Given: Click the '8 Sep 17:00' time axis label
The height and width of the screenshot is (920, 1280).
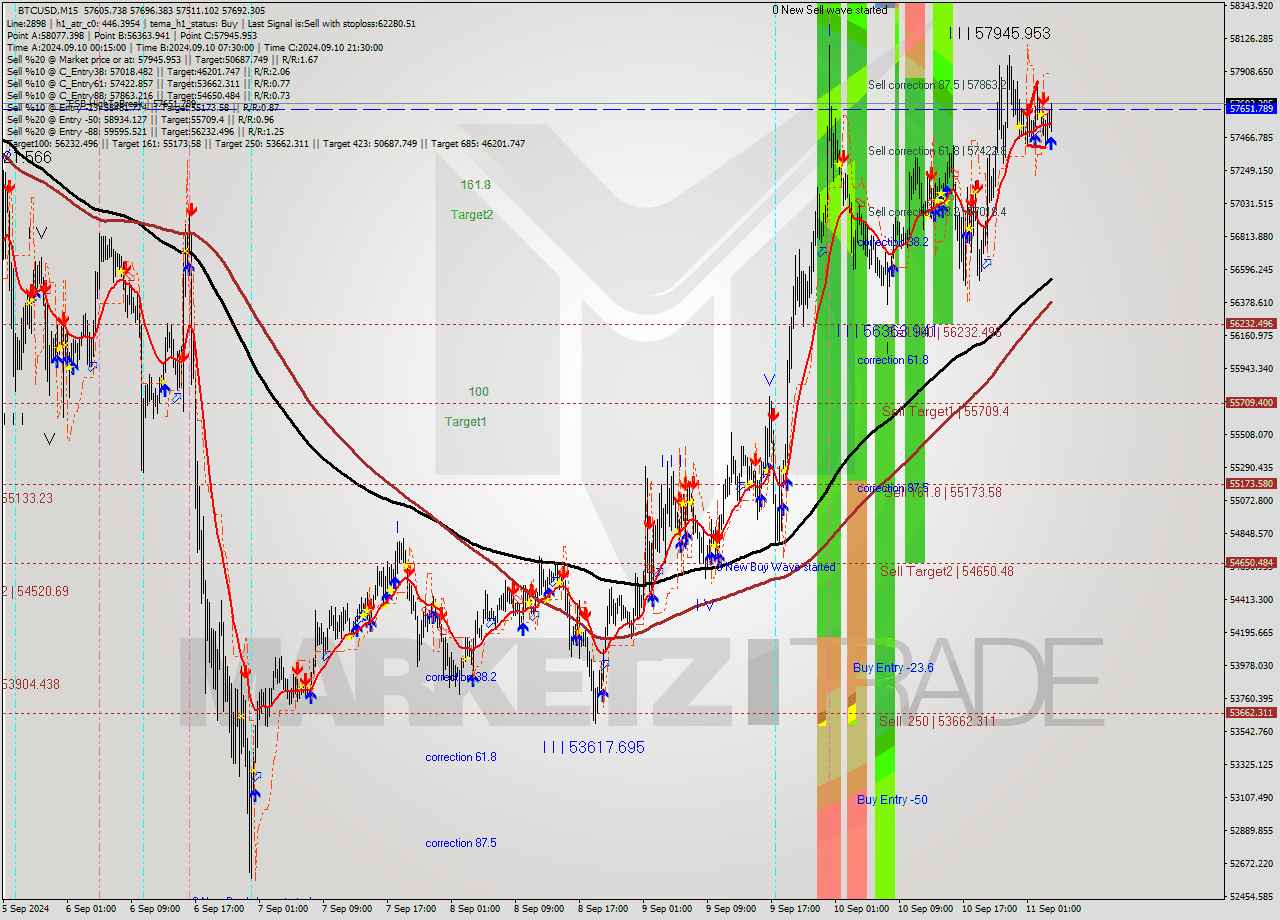Looking at the screenshot, I should (x=603, y=909).
